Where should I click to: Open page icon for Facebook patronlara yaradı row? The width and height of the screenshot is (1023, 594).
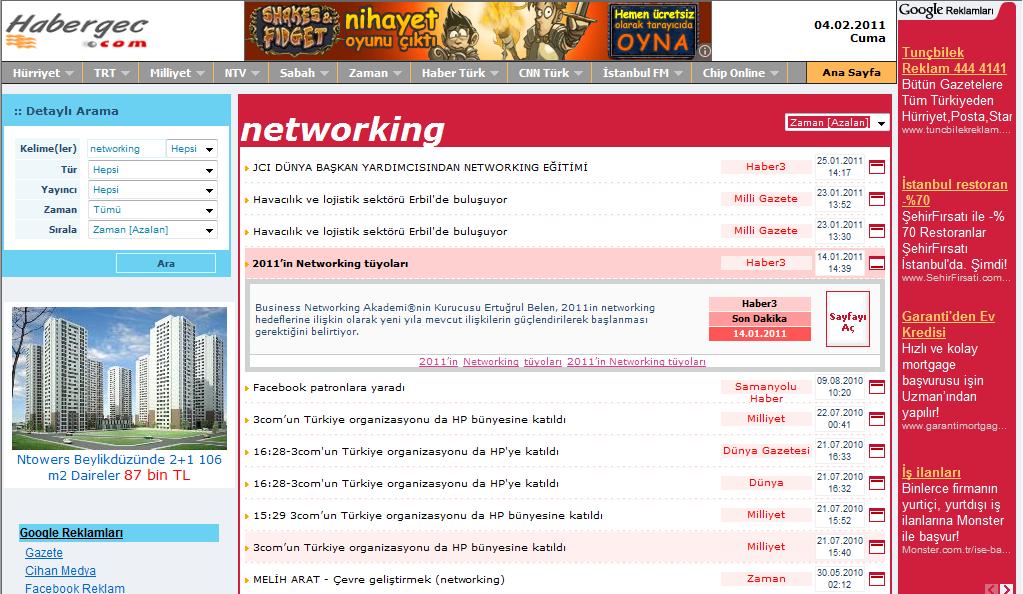(x=877, y=387)
